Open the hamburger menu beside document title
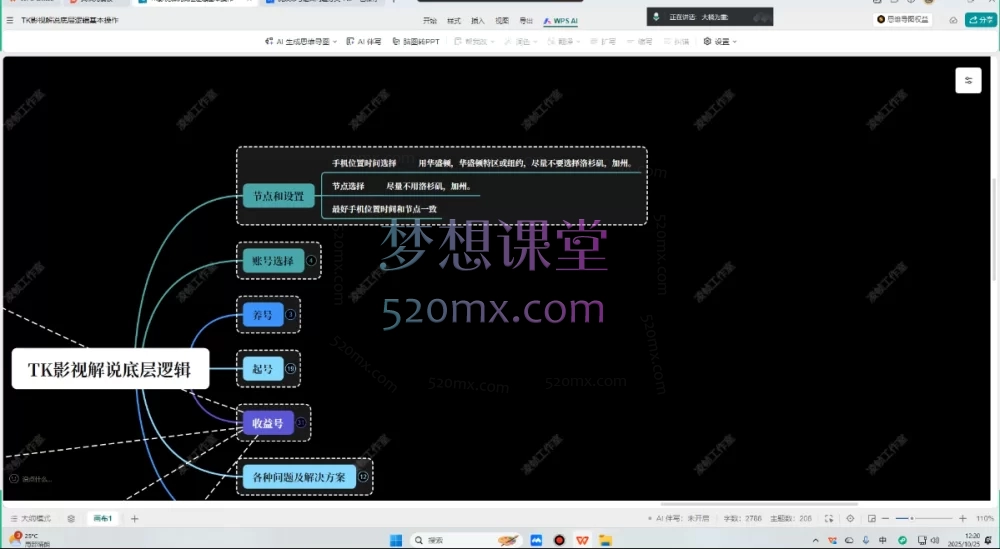1000x549 pixels. [10, 20]
